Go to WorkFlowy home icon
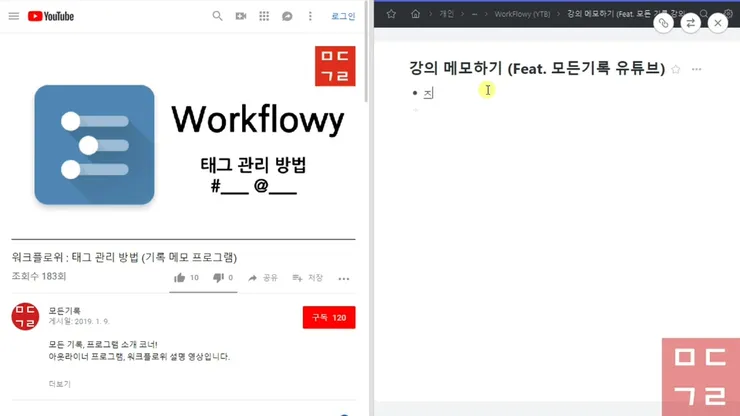This screenshot has height=416, width=740. click(x=415, y=14)
